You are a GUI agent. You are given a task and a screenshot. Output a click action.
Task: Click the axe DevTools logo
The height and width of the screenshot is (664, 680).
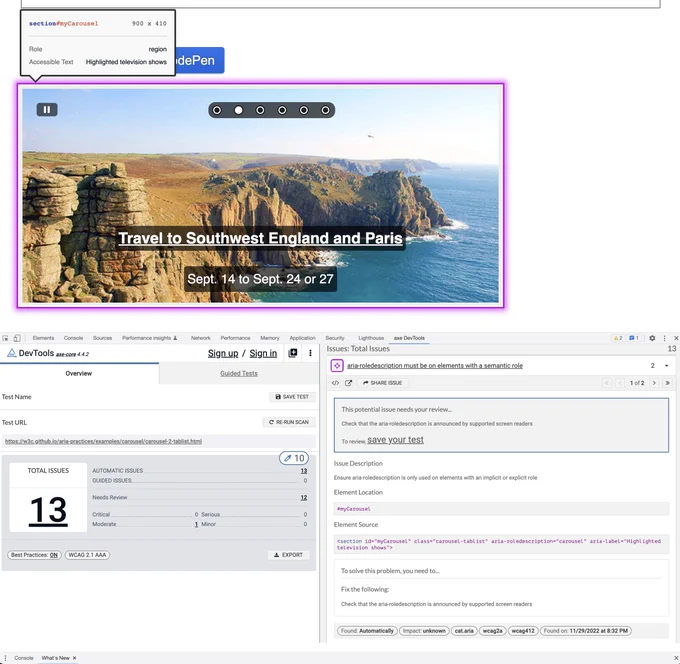click(11, 353)
